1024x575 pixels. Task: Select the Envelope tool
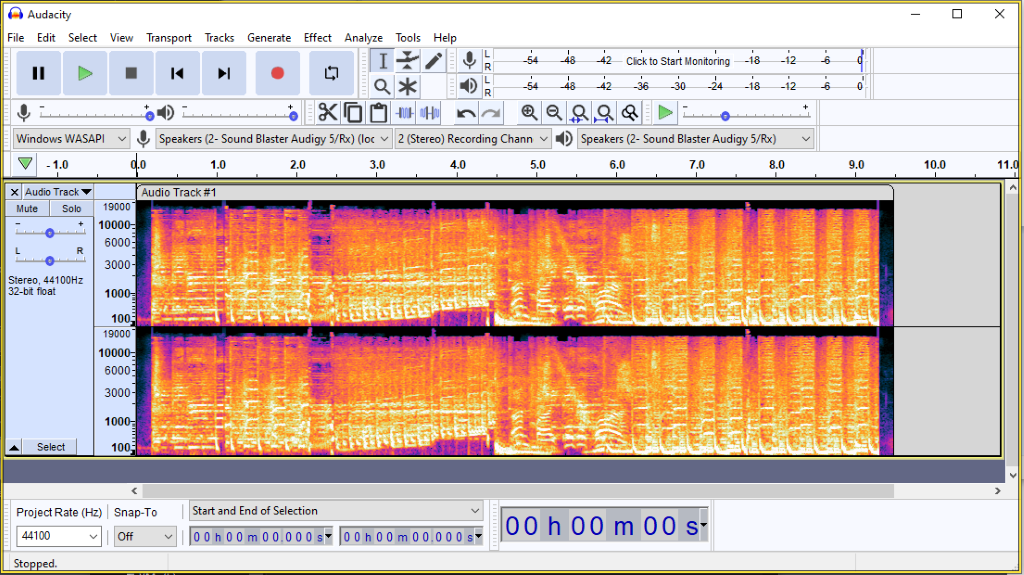pos(408,61)
